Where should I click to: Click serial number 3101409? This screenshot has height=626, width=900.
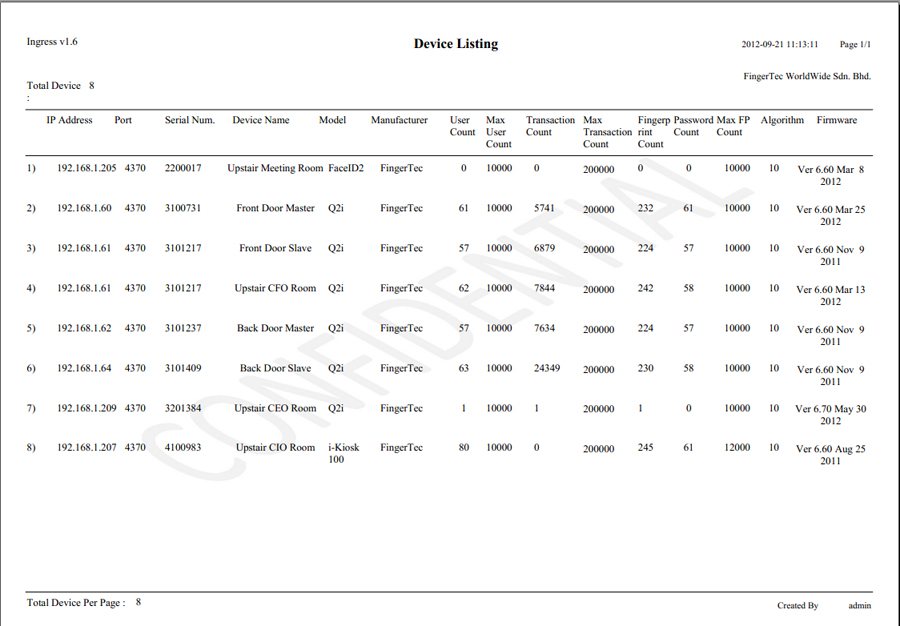click(183, 368)
